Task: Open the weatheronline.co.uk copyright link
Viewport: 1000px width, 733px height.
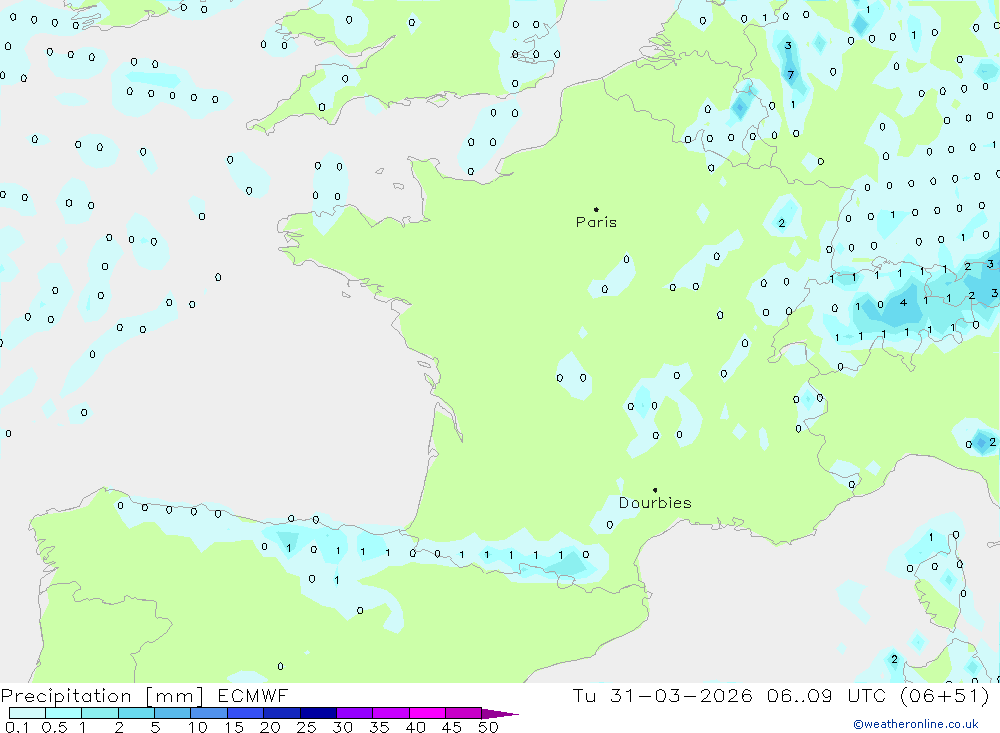Action: (916, 724)
